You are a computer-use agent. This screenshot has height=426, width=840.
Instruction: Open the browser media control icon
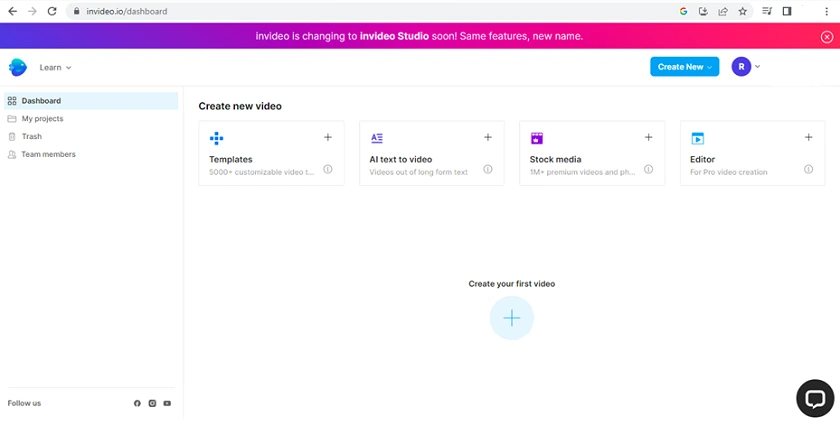[767, 11]
